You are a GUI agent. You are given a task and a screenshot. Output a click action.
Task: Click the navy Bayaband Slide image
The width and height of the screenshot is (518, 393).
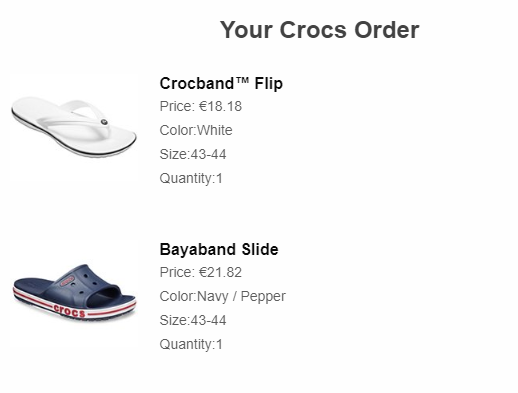point(75,292)
